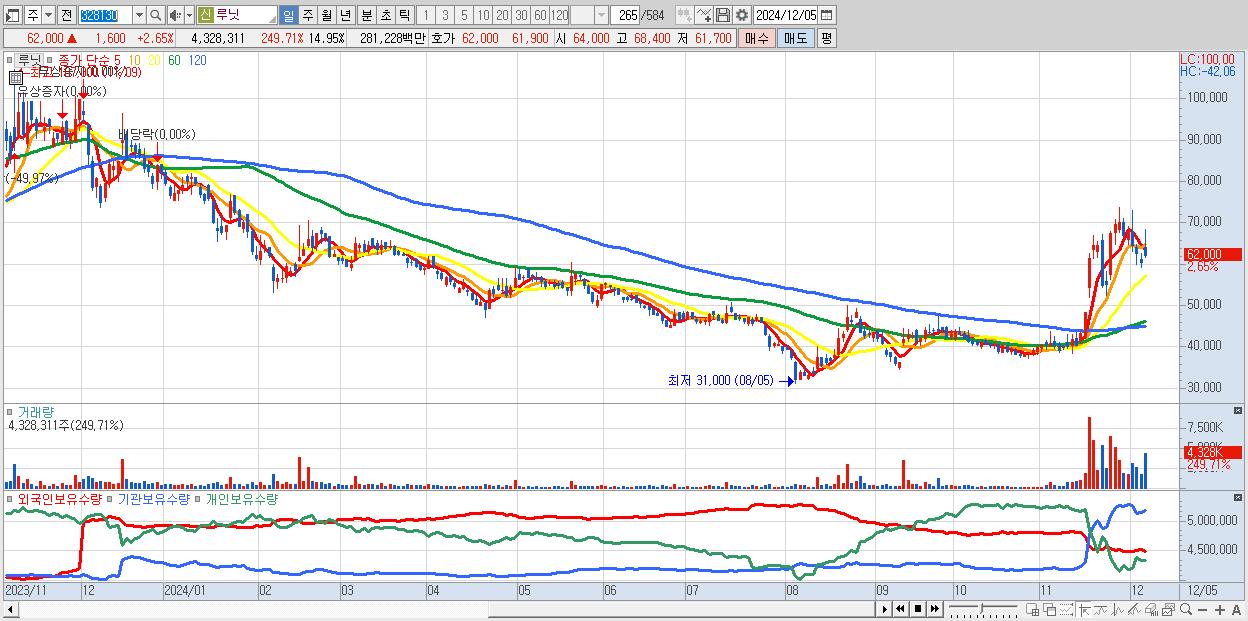Click the chart-with-checkmark indicator icon in toolbar

[703, 15]
